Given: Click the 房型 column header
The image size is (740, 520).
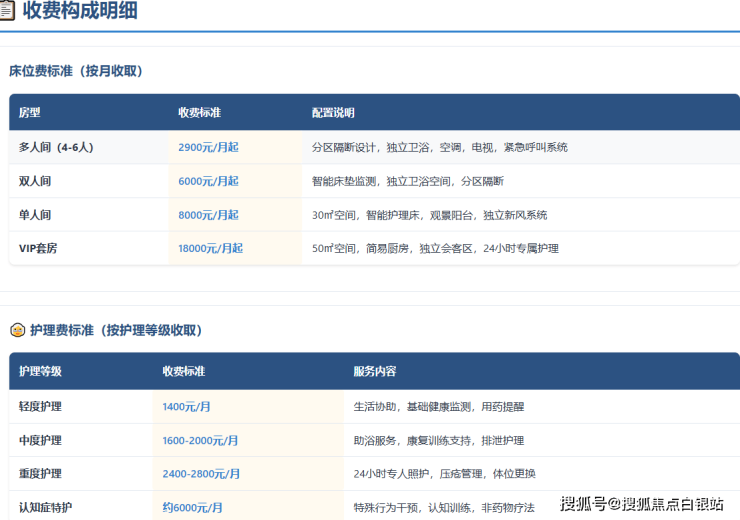Looking at the screenshot, I should [x=30, y=113].
